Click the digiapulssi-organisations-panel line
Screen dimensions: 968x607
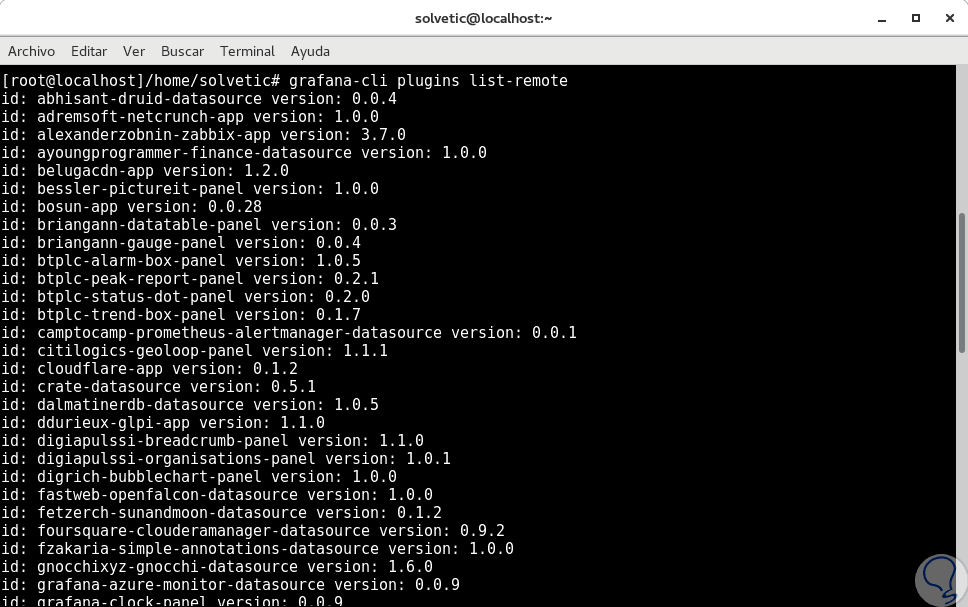(226, 458)
